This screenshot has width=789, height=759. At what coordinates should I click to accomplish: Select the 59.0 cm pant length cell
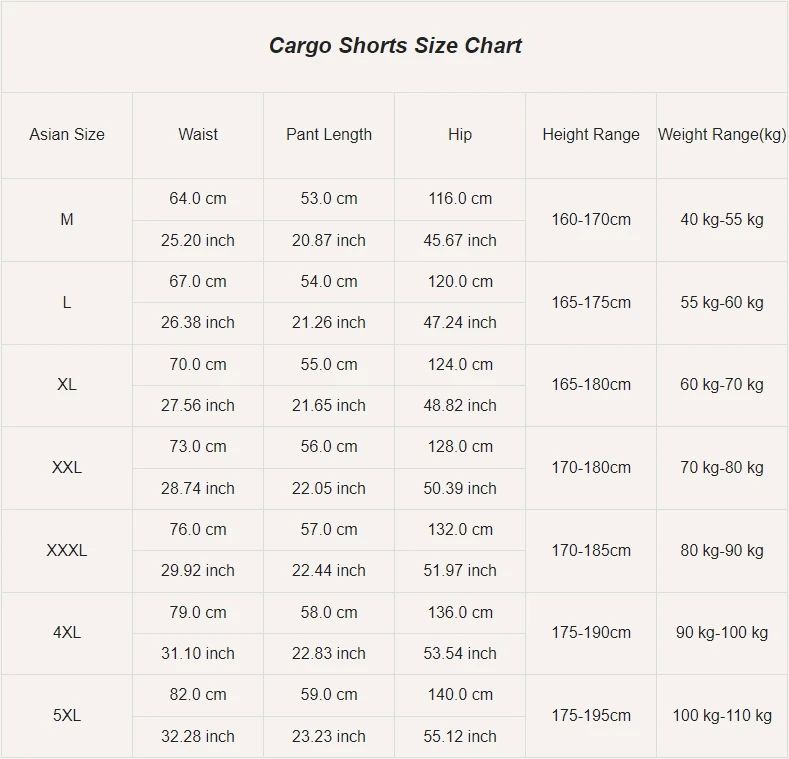(329, 695)
